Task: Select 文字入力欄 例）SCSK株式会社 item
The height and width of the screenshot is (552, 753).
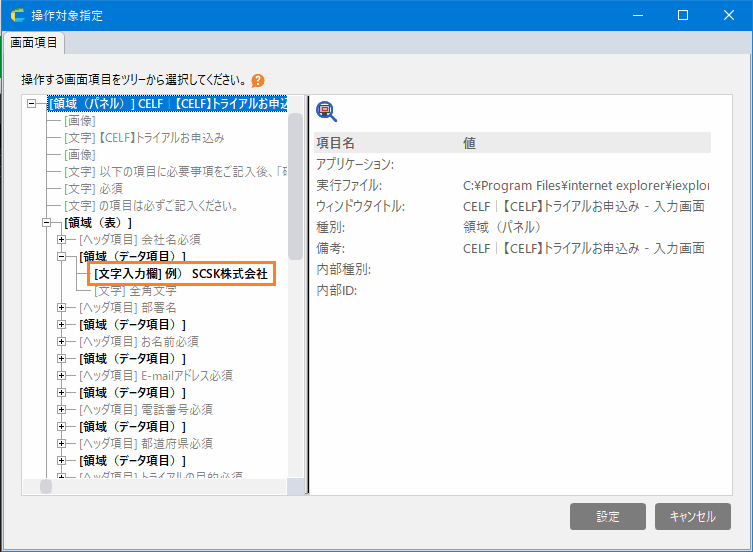Action: pos(180,273)
